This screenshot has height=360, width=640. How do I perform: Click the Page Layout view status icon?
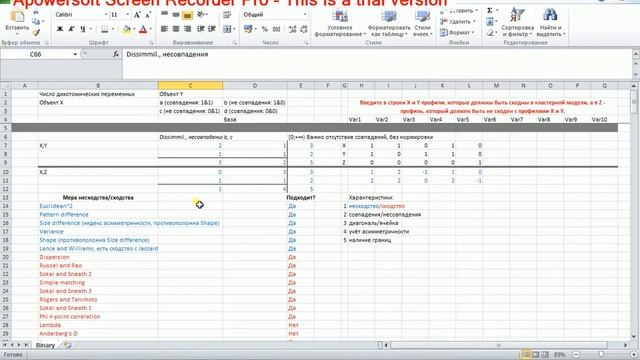[x=536, y=355]
